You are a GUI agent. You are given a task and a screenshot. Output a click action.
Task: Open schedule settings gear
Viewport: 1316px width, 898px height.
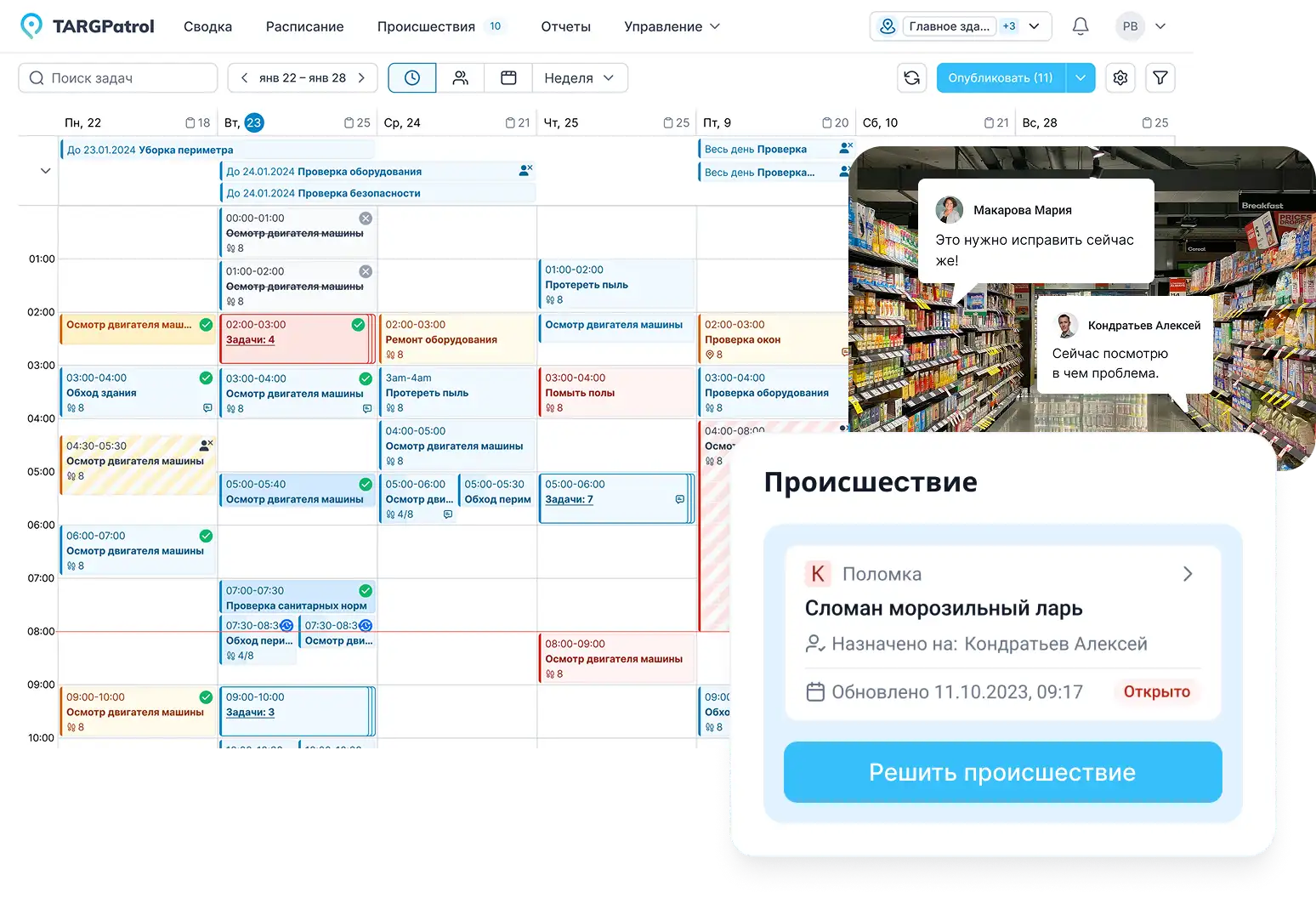(1120, 77)
